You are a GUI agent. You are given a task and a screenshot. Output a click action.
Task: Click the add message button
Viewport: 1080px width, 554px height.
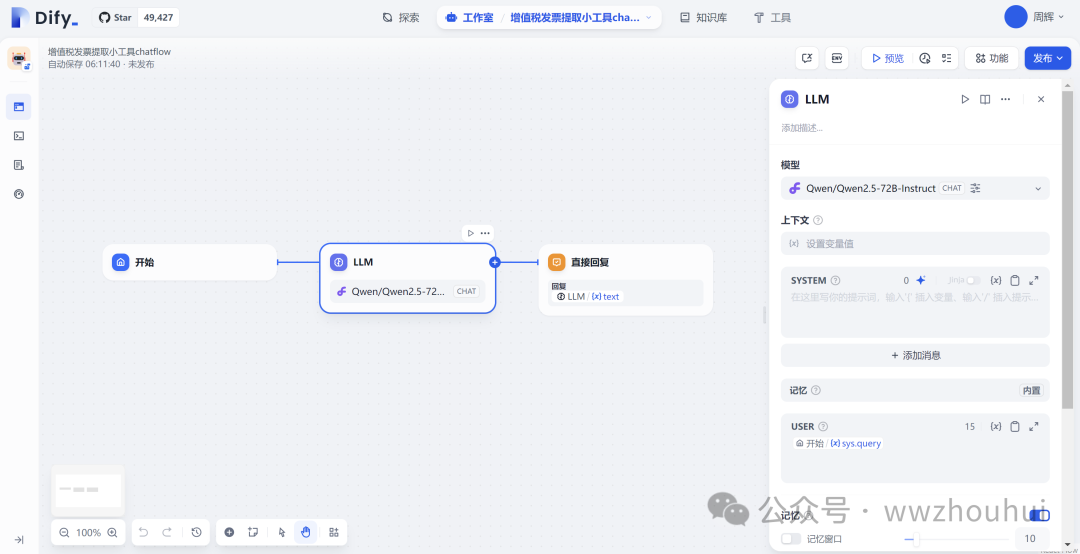click(915, 356)
